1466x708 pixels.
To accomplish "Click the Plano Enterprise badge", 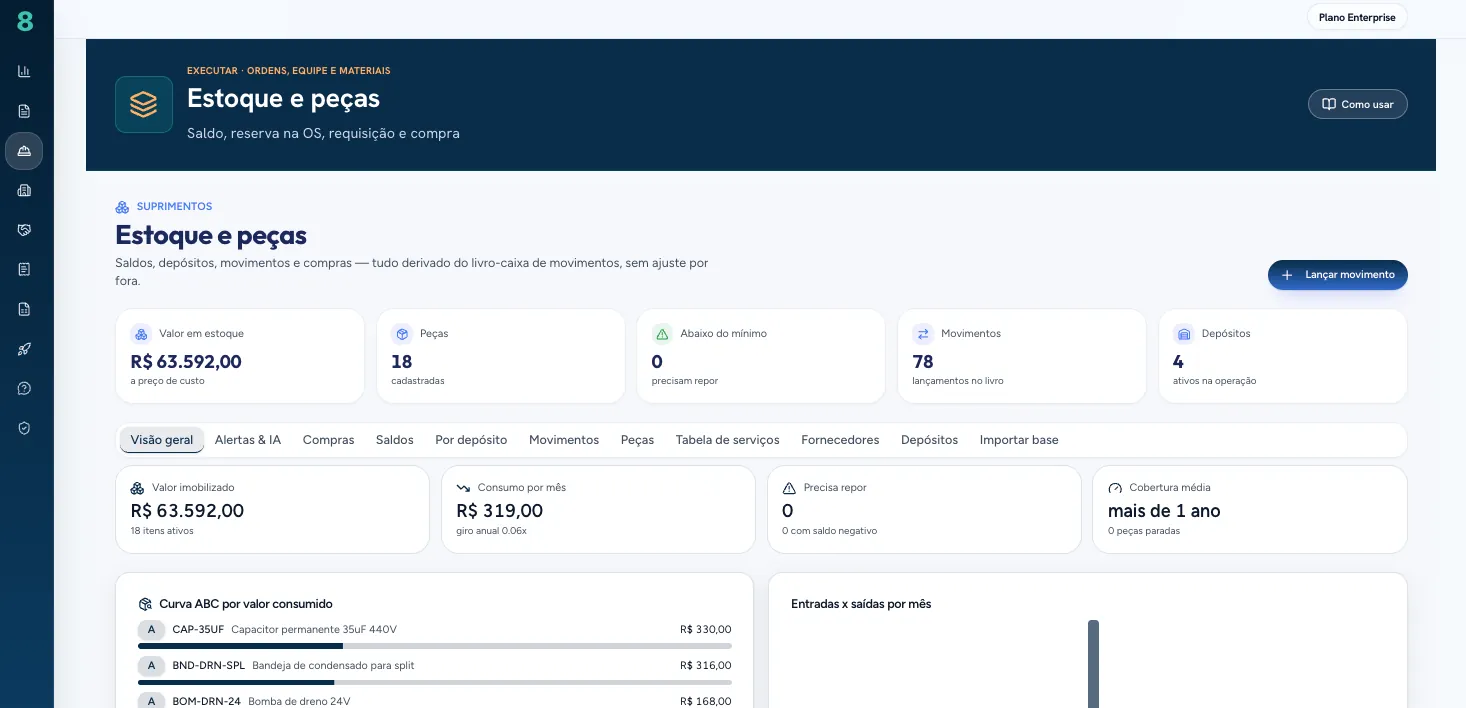I will click(x=1357, y=17).
